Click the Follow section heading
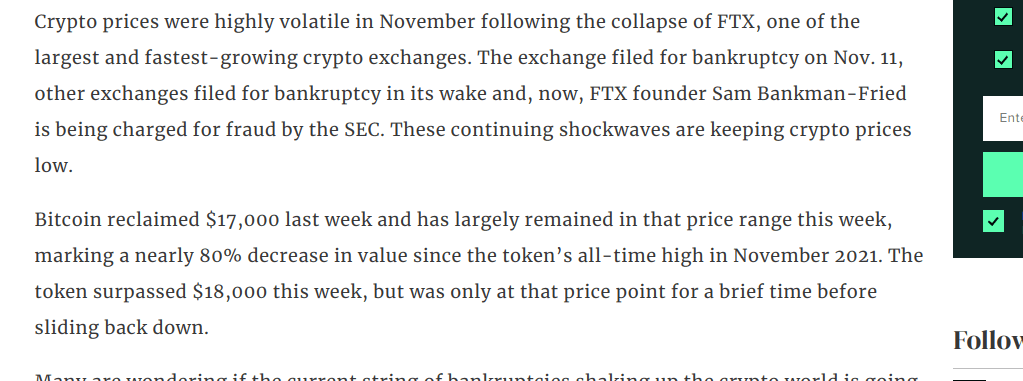This screenshot has width=1023, height=381. pyautogui.click(x=988, y=341)
